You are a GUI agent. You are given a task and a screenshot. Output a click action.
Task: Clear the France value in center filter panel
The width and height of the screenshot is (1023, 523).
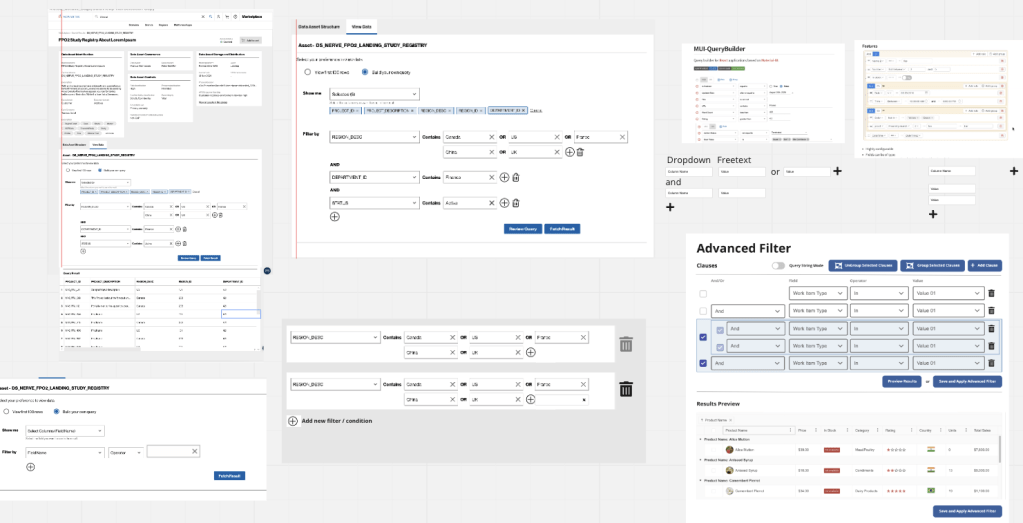[622, 137]
